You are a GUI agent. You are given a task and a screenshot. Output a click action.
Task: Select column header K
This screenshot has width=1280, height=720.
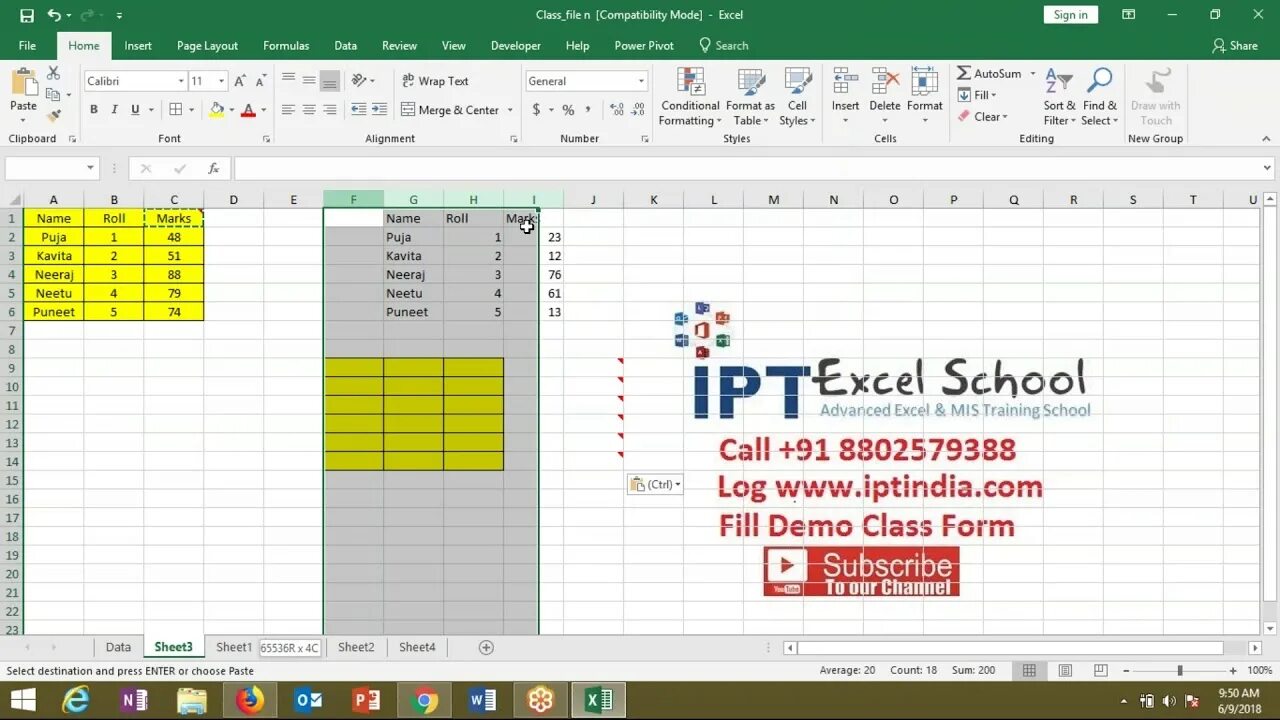pyautogui.click(x=654, y=200)
